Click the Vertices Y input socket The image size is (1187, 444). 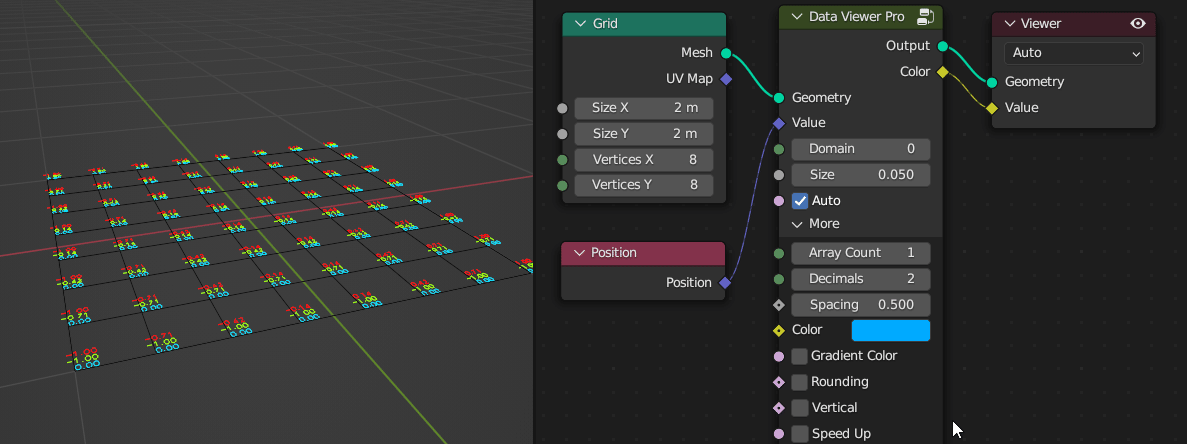(562, 185)
